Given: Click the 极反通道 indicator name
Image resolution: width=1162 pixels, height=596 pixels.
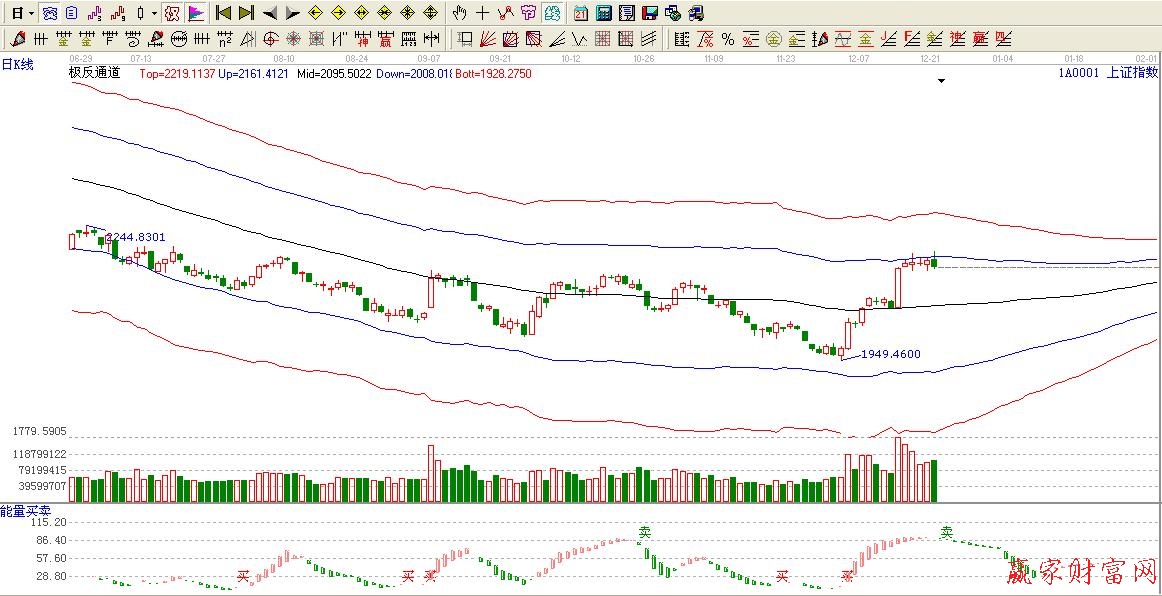Looking at the screenshot, I should (95, 73).
